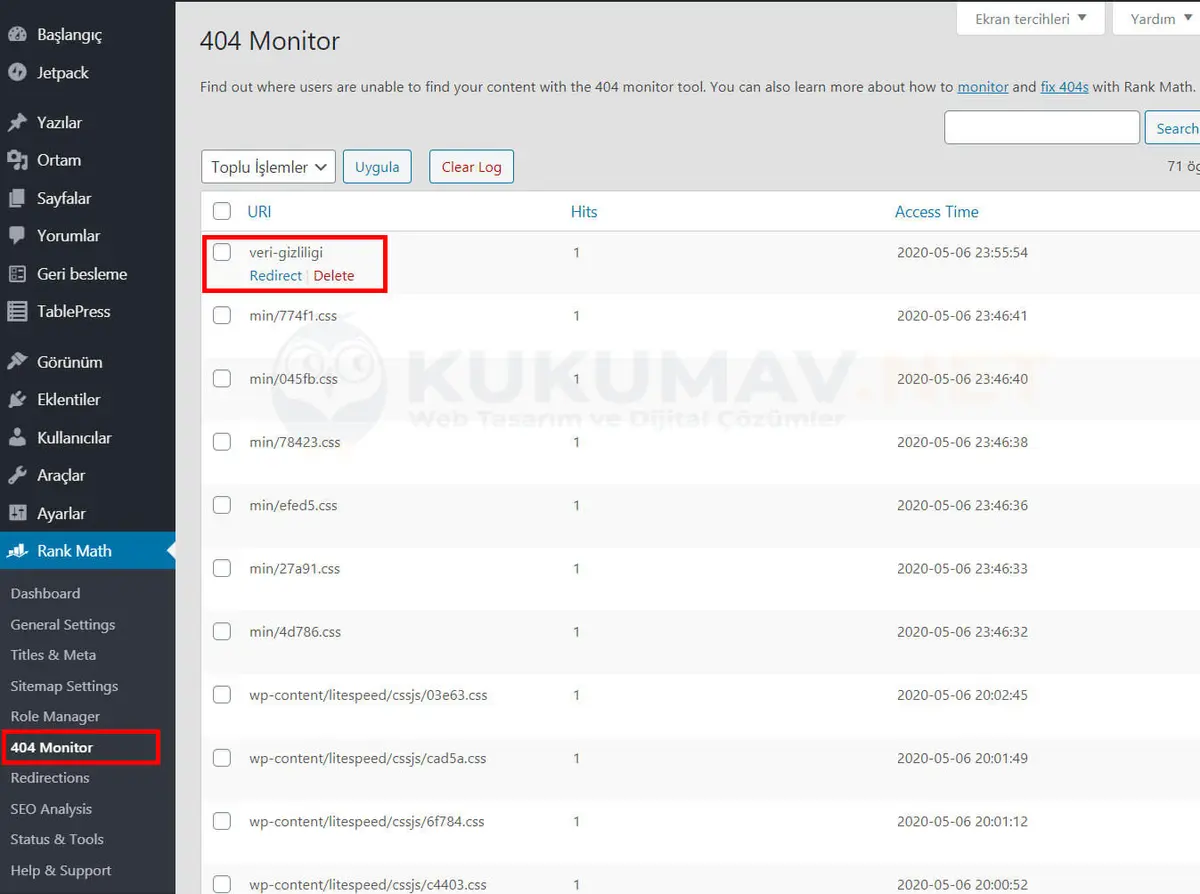Image resolution: width=1200 pixels, height=894 pixels.
Task: Open the Toplu İşlemler bulk actions dropdown
Action: tap(268, 167)
